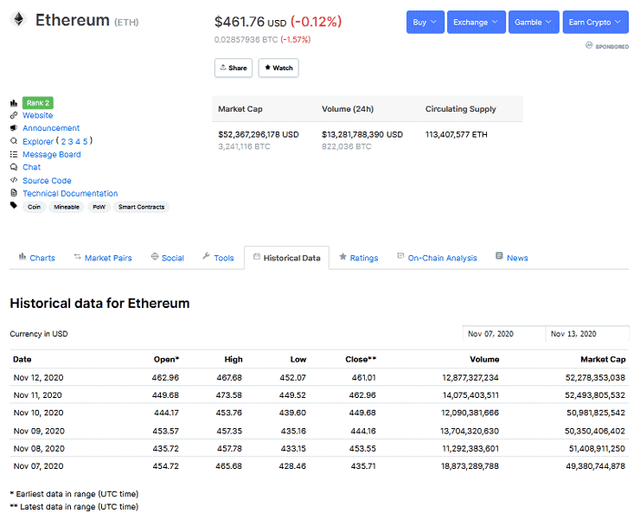Click the code brackets icon beside Source Code

point(14,180)
